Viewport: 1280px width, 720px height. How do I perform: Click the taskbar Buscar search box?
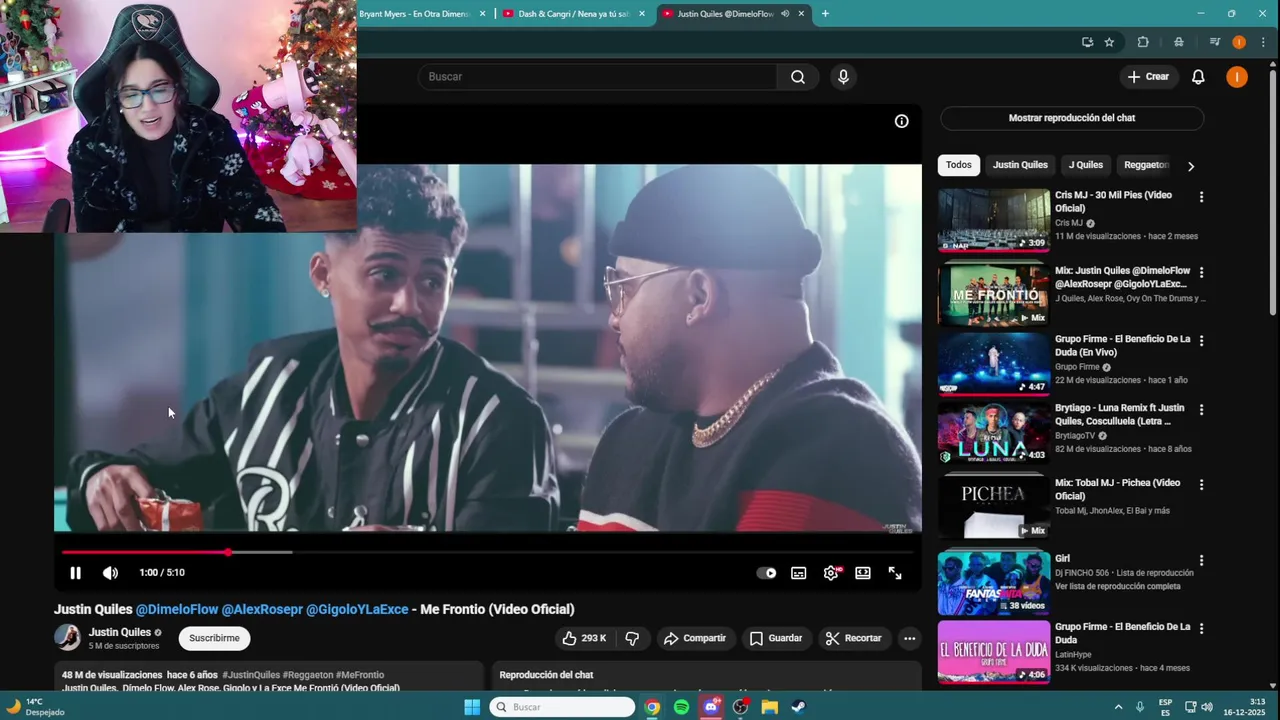coord(562,707)
